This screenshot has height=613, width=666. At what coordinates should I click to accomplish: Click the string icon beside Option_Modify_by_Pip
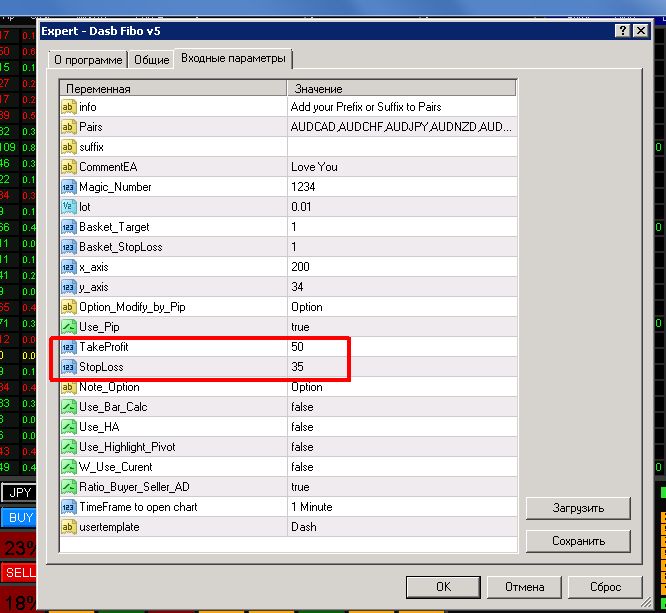tap(68, 307)
